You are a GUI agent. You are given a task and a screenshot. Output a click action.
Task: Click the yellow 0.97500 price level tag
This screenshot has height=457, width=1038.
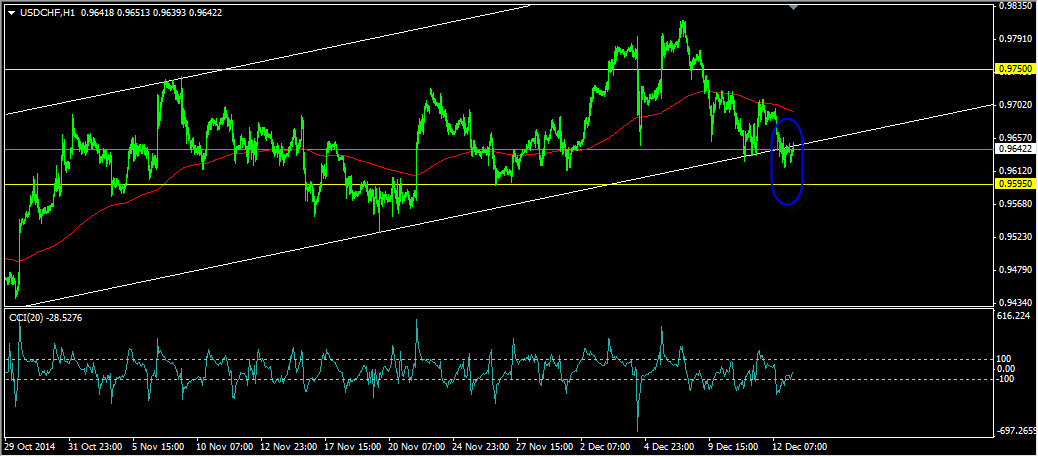[1015, 69]
